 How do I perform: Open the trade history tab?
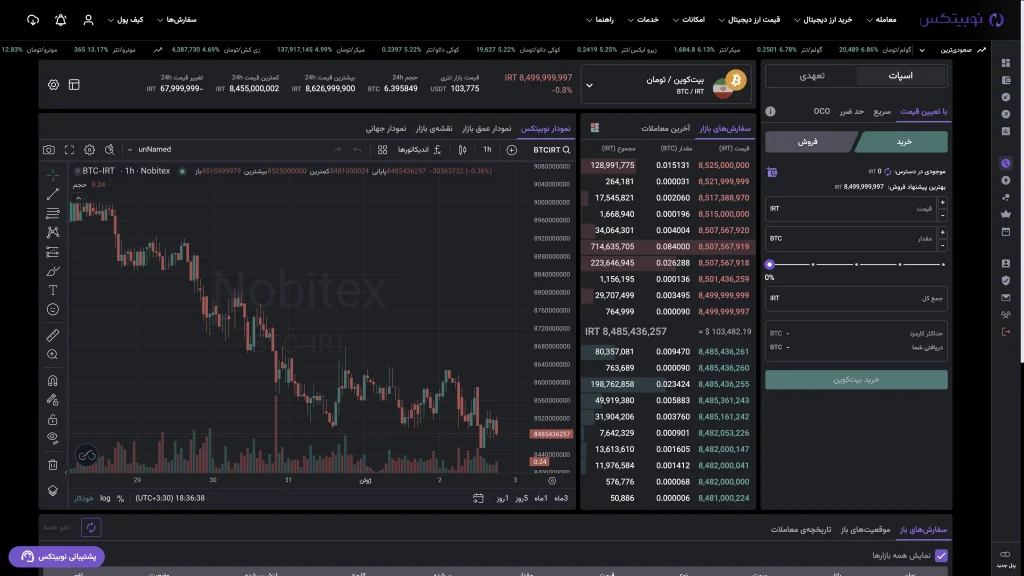point(801,530)
